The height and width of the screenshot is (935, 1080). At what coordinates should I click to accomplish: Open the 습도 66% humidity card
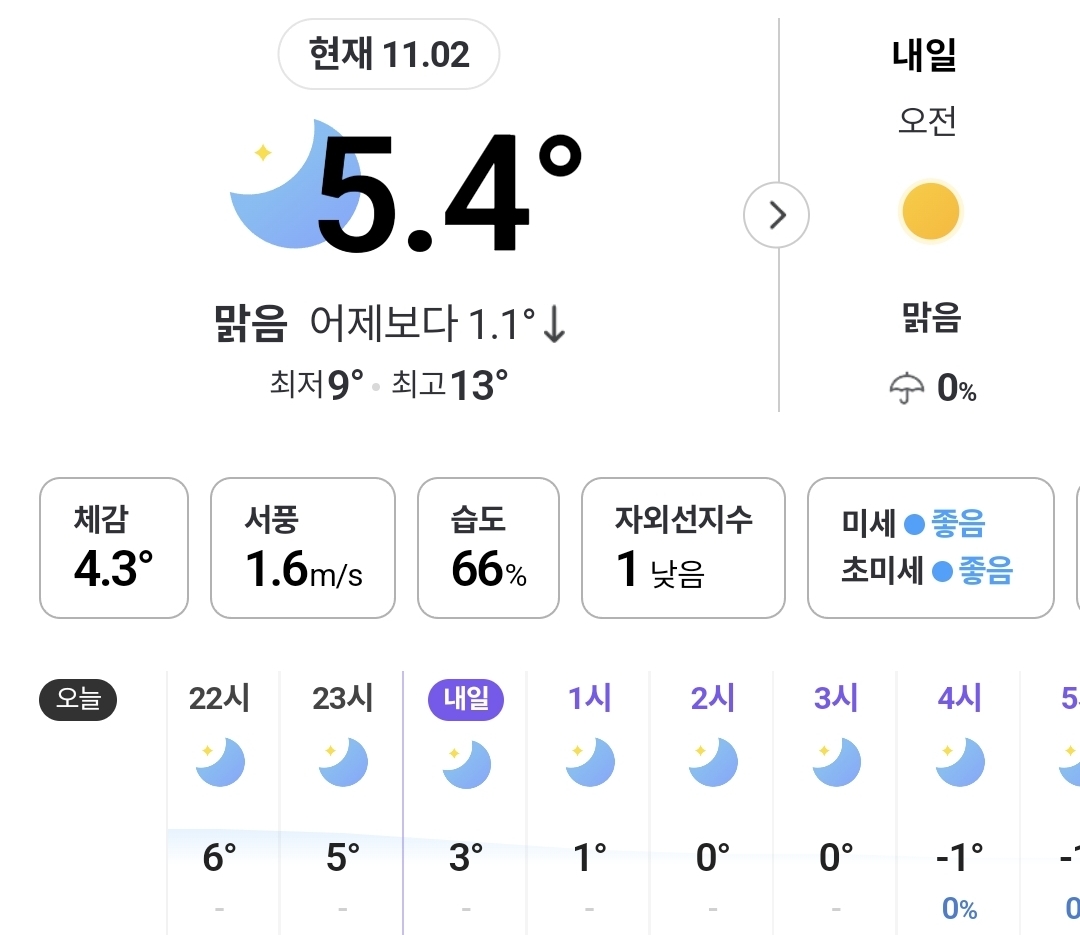488,548
